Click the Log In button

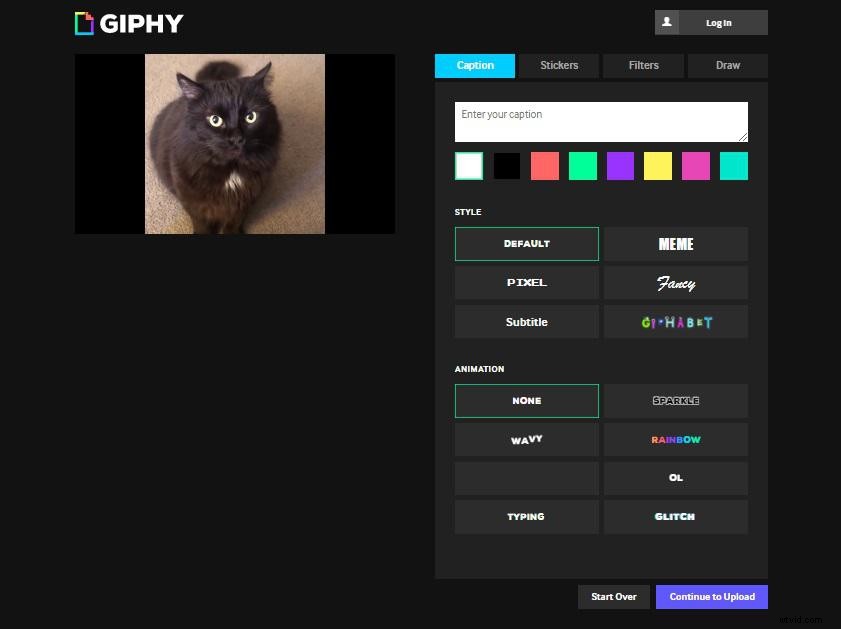[x=718, y=22]
